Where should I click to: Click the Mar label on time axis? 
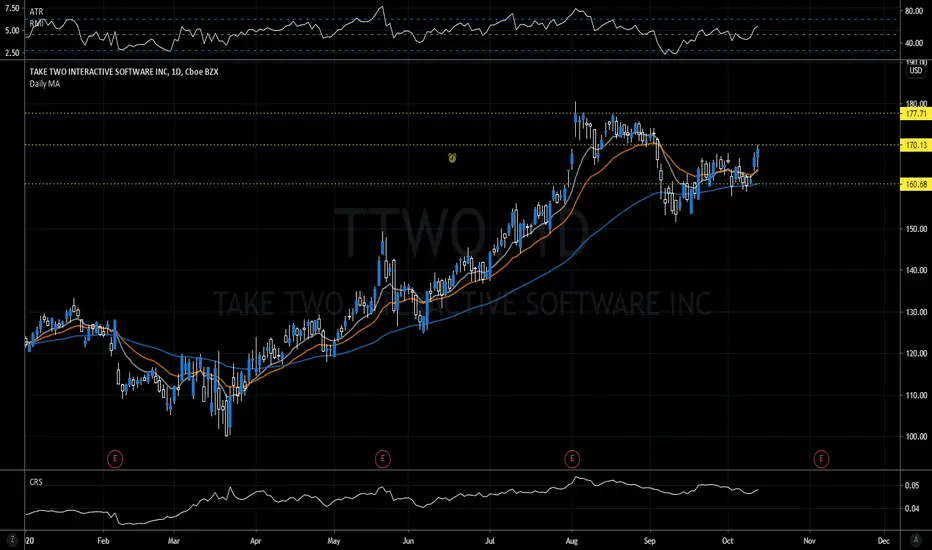174,540
